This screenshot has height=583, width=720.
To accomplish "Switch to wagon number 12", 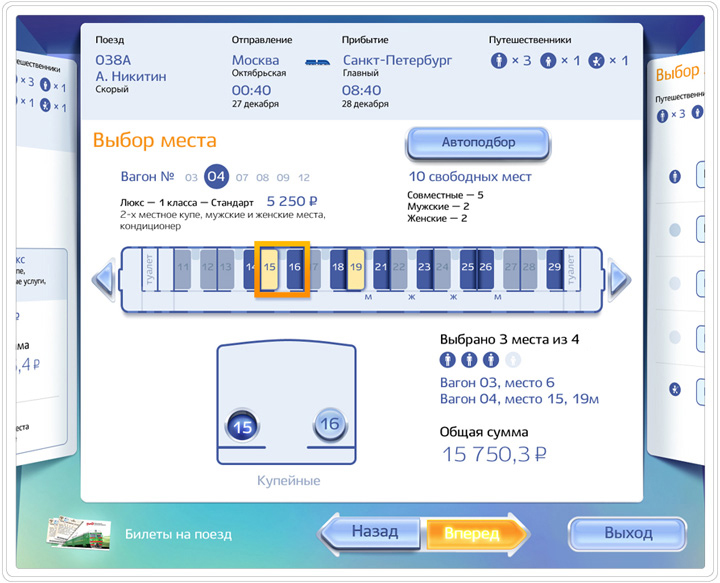I will click(304, 178).
